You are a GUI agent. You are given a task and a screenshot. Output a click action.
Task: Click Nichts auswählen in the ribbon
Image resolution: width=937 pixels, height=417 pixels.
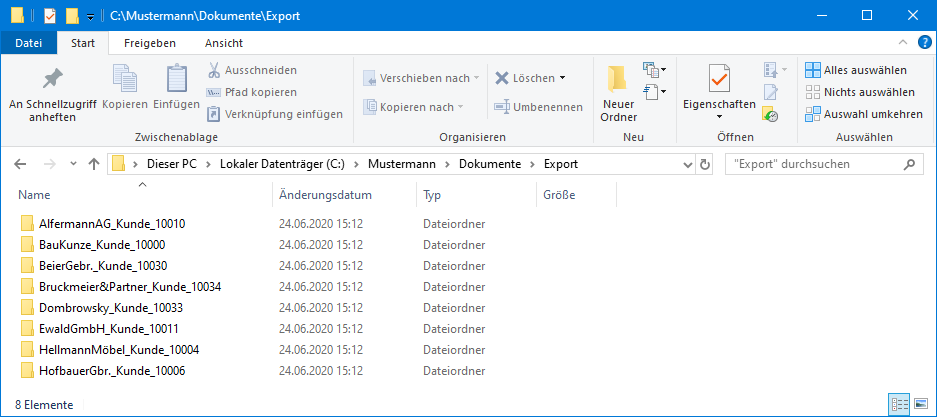860,92
